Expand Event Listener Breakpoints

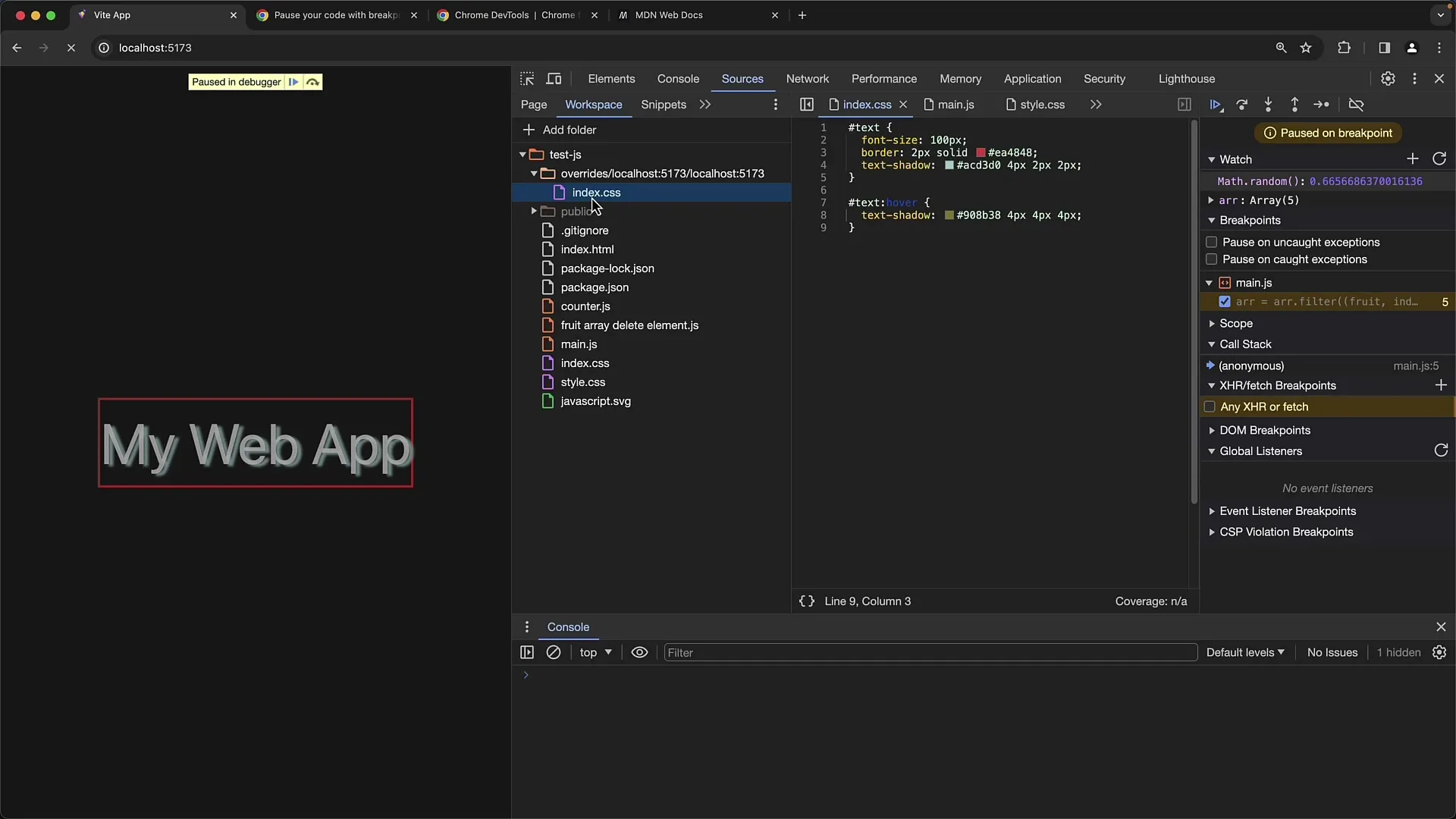pyautogui.click(x=1212, y=512)
